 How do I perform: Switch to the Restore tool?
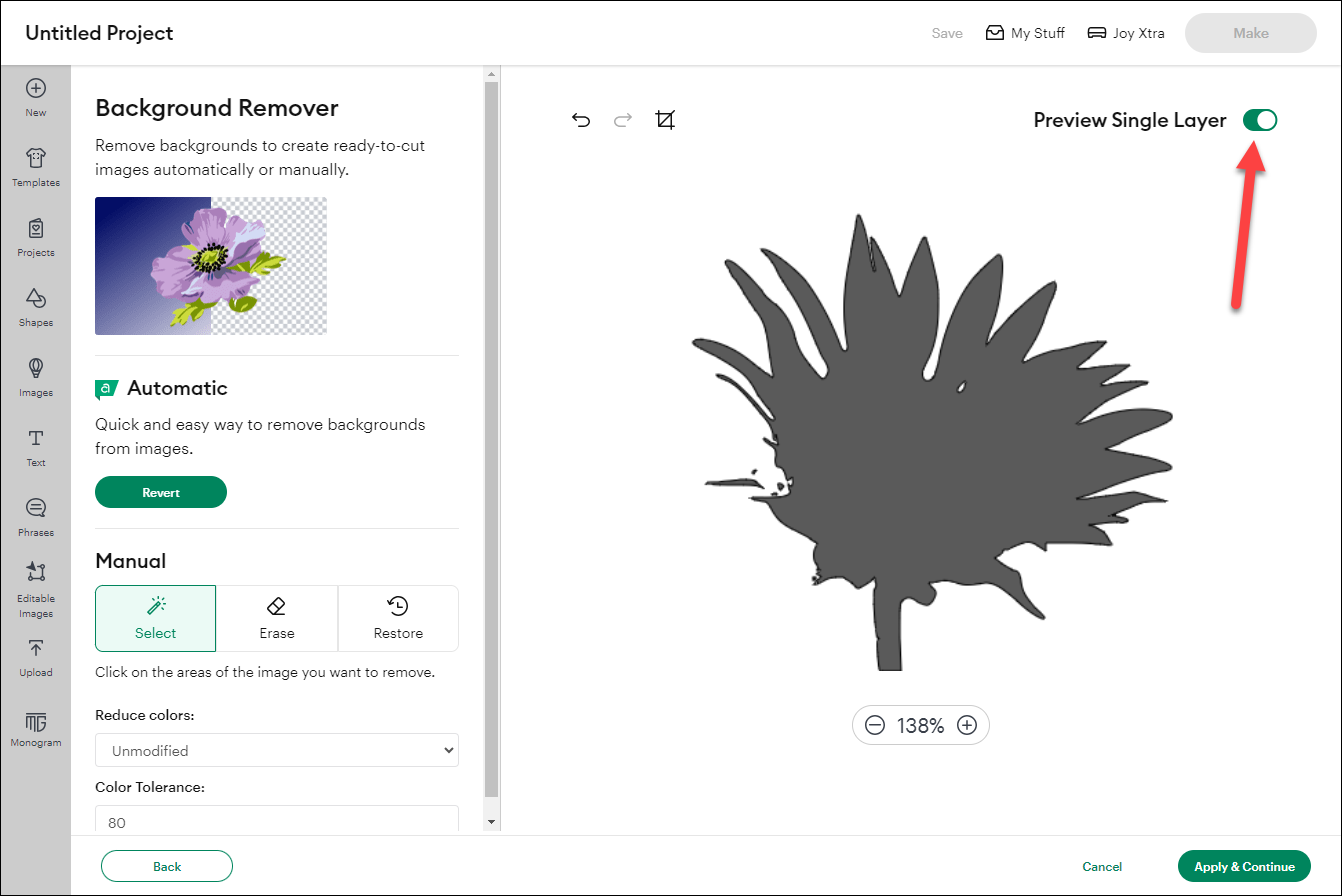pyautogui.click(x=398, y=618)
